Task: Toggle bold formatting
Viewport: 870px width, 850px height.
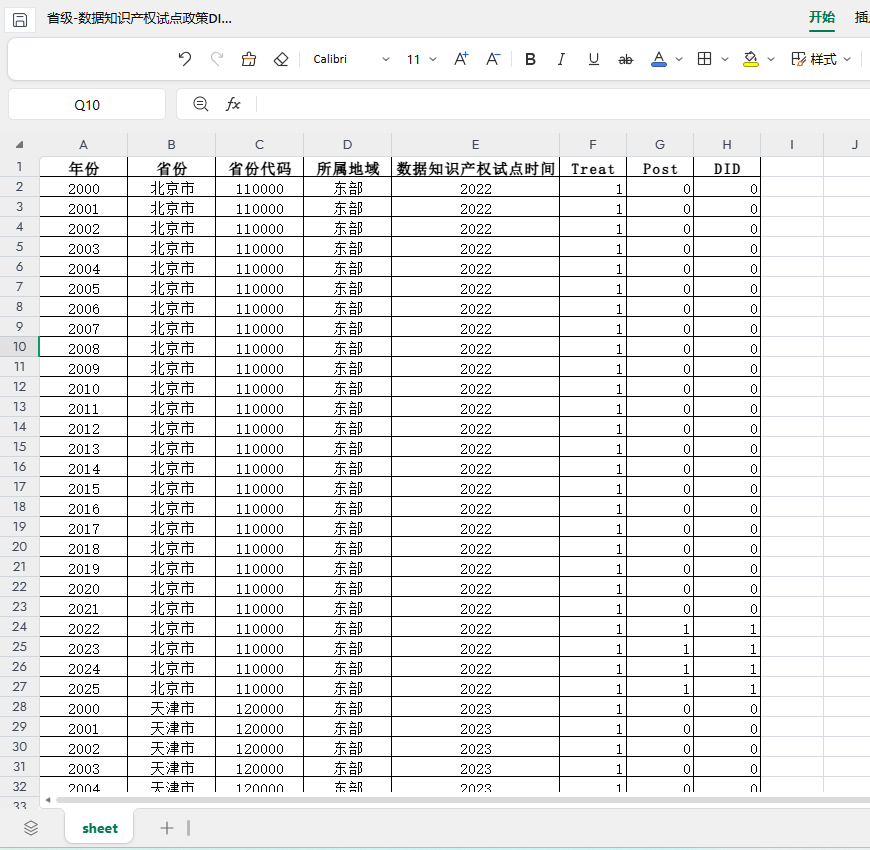Action: (x=530, y=59)
